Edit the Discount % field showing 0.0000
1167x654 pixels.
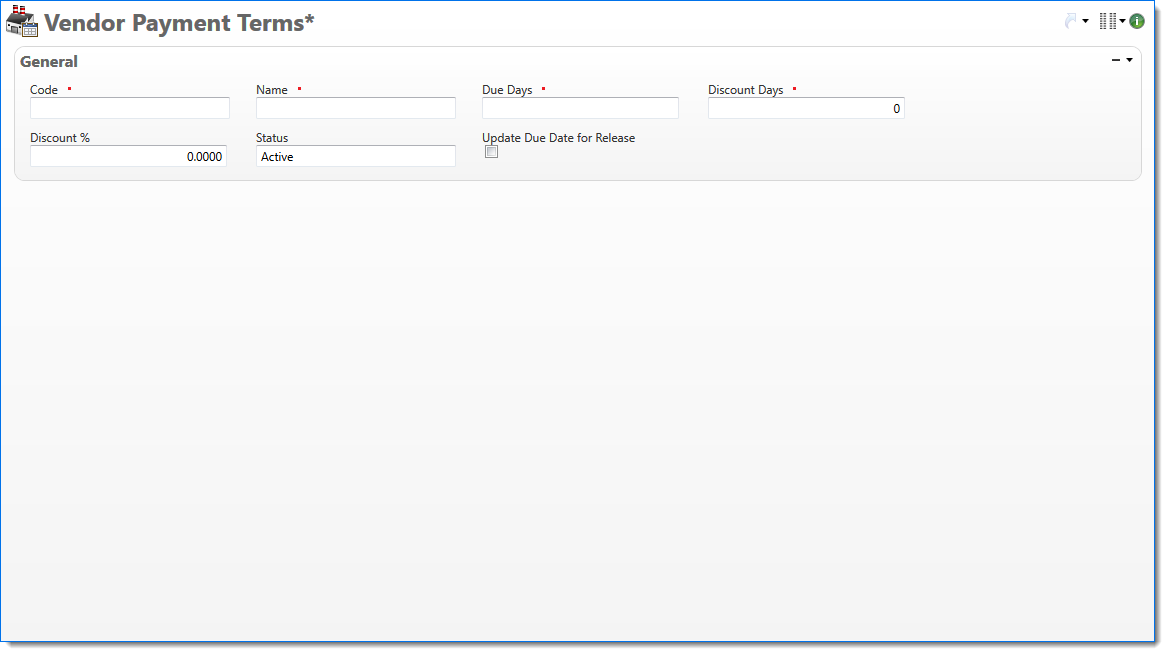point(128,157)
